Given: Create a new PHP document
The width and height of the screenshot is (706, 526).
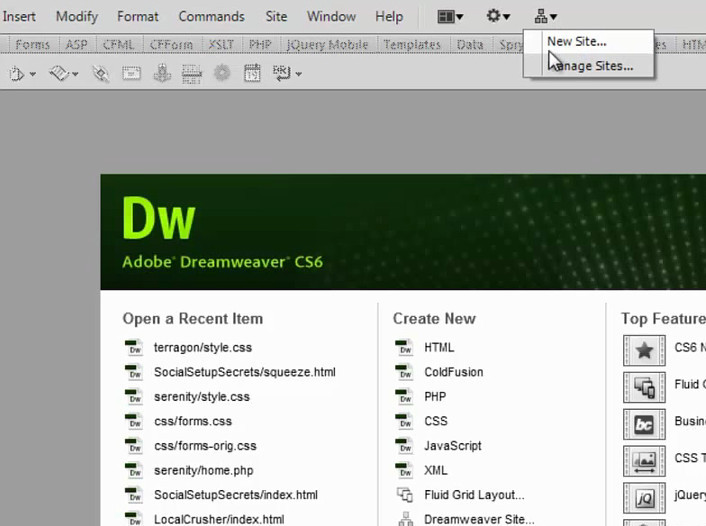Looking at the screenshot, I should tap(435, 397).
